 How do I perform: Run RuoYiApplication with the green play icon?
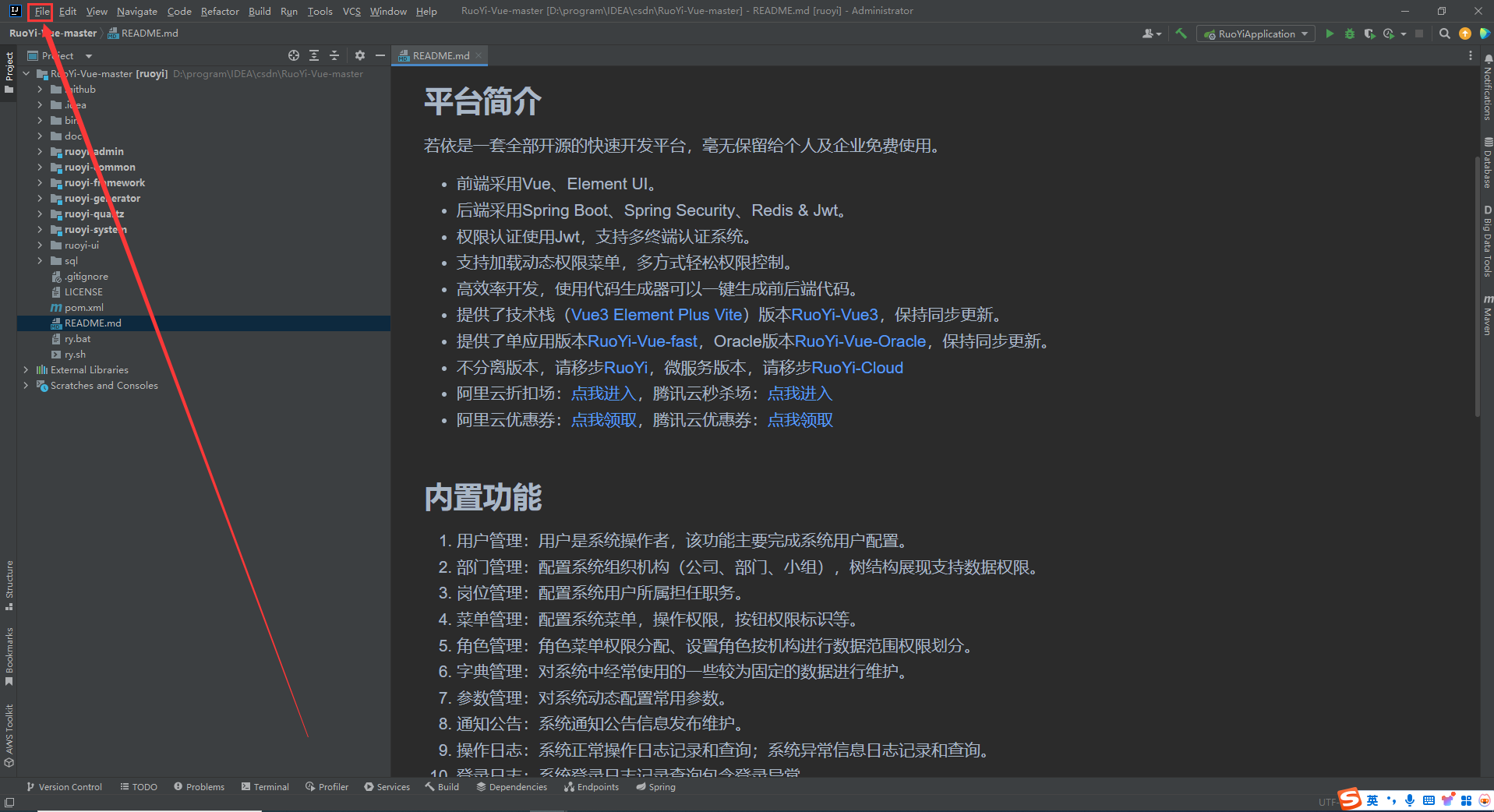coord(1330,34)
